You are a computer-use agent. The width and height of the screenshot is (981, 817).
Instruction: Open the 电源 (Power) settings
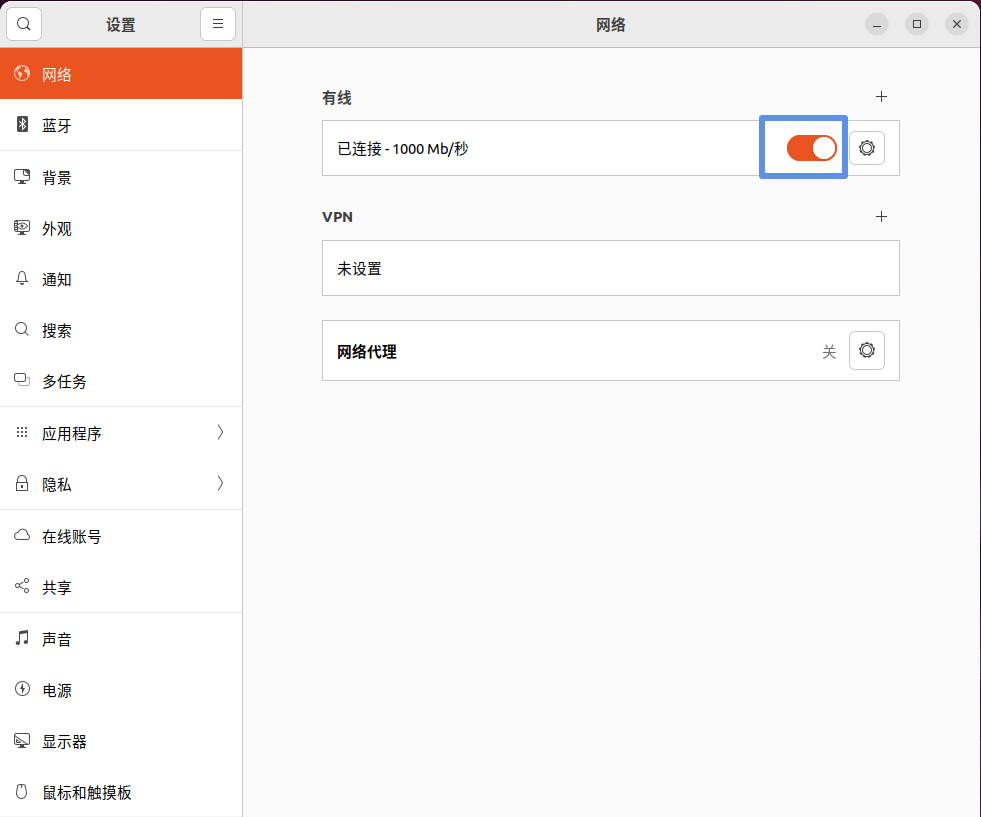57,691
